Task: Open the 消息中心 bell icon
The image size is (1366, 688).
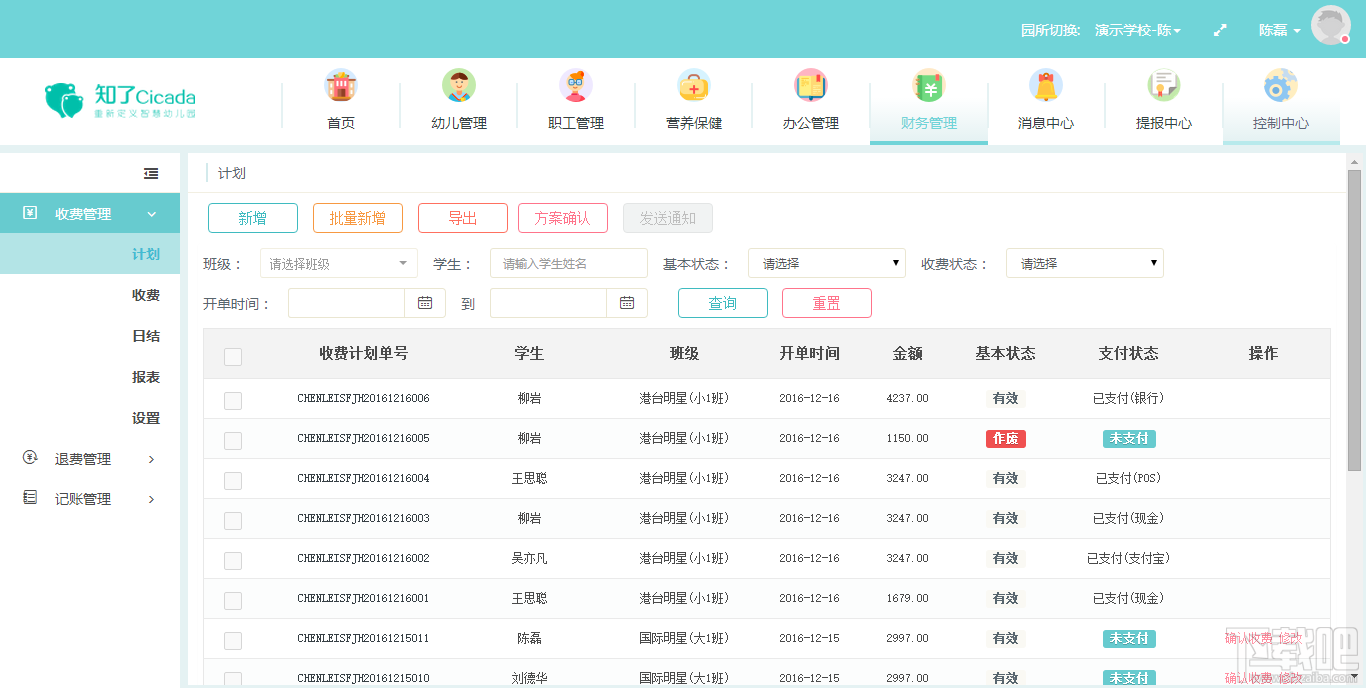Action: coord(1046,87)
